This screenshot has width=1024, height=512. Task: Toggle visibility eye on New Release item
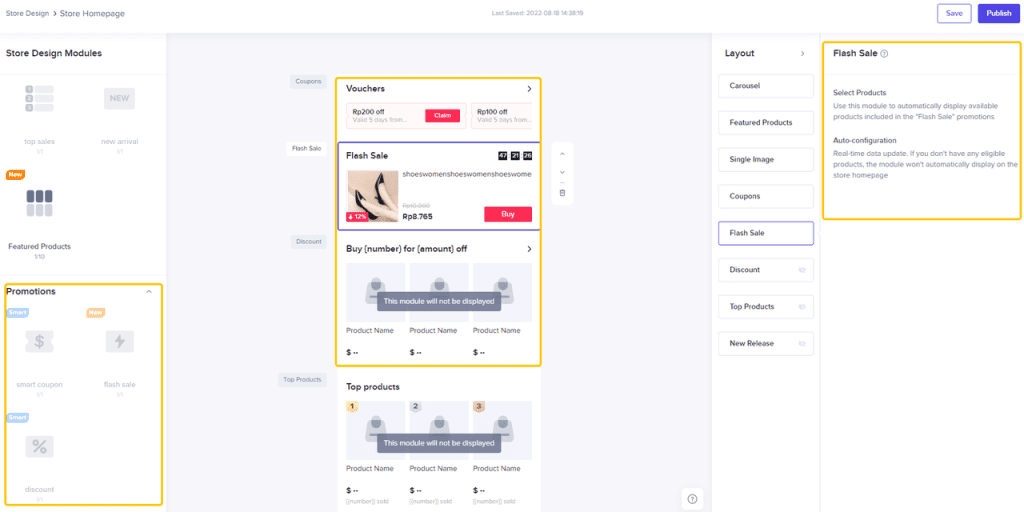802,344
